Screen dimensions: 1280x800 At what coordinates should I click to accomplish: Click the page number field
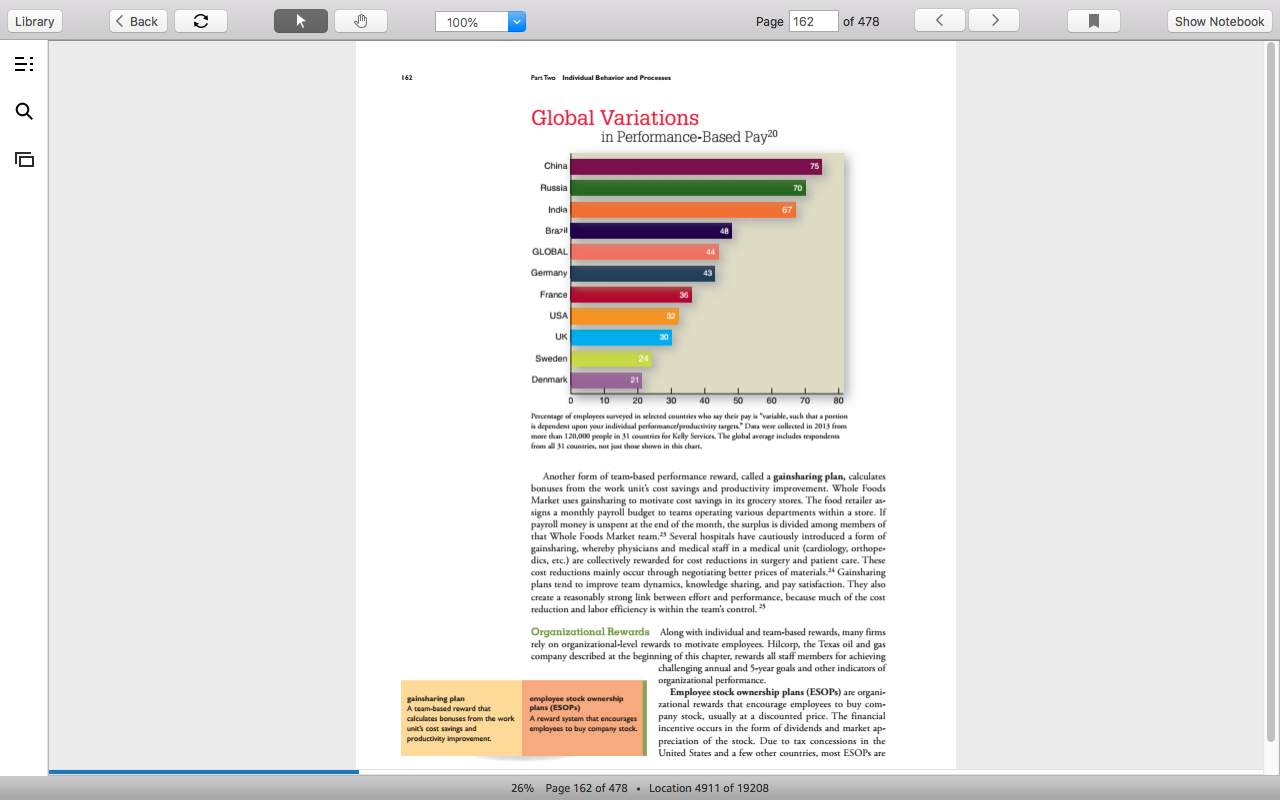click(814, 21)
